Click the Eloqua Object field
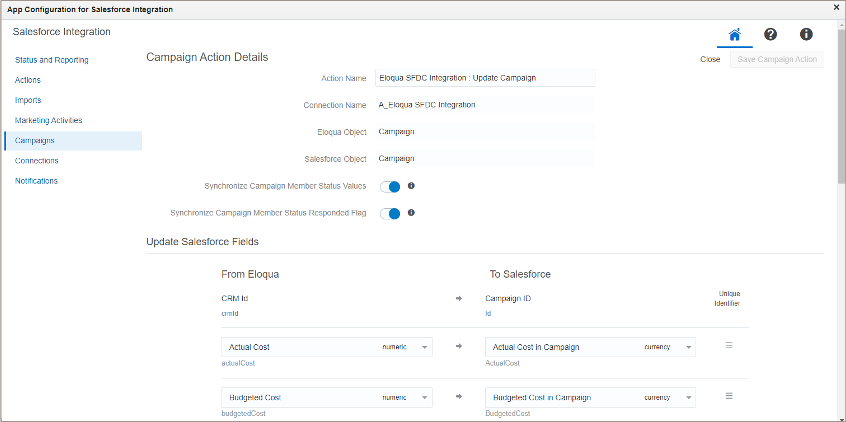Image resolution: width=846 pixels, height=422 pixels. [485, 132]
